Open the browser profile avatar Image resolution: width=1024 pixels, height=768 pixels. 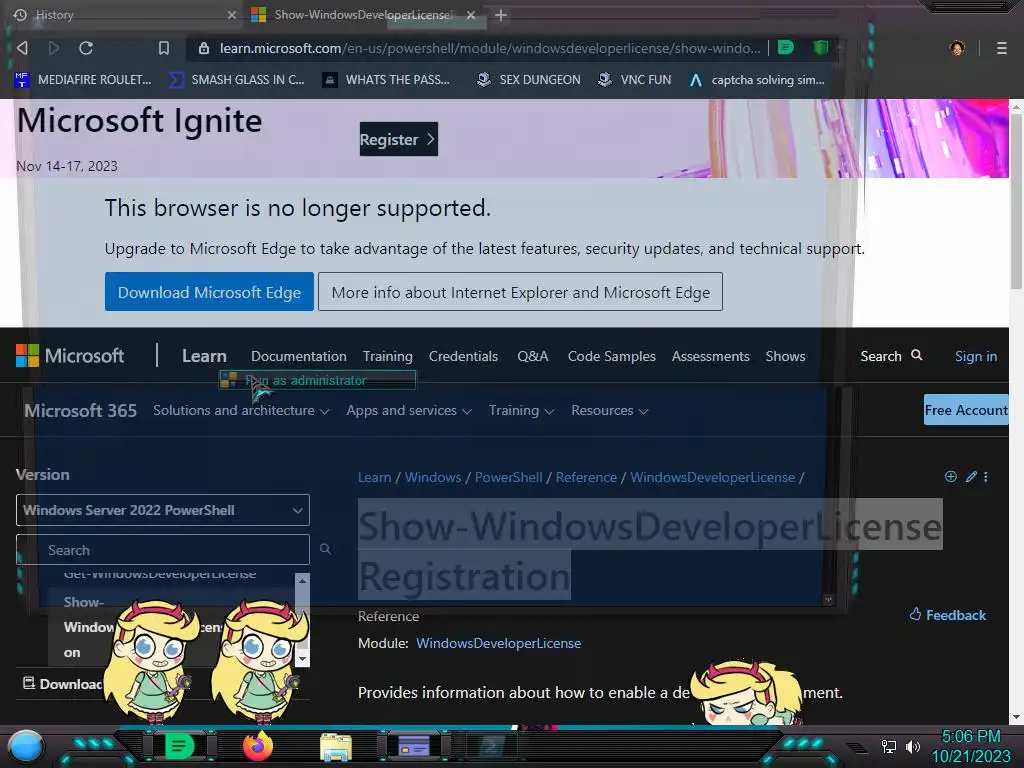point(957,48)
